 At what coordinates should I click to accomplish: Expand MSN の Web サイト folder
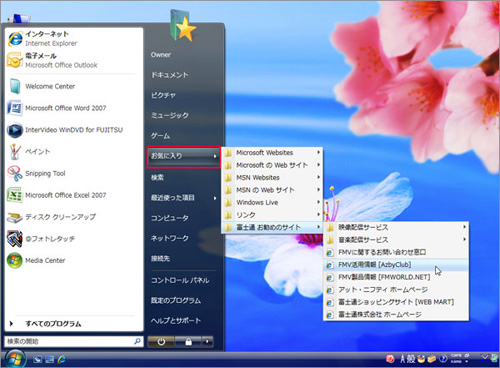click(x=272, y=190)
